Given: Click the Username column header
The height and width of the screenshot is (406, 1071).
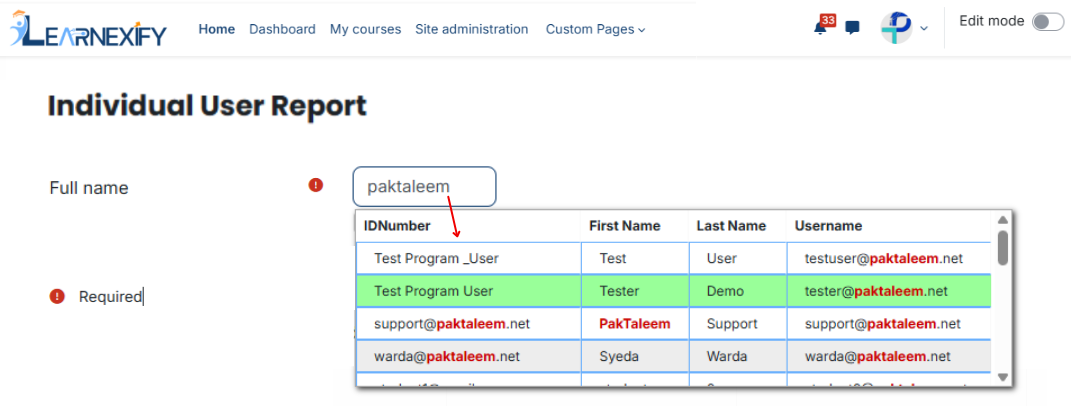Looking at the screenshot, I should tap(829, 226).
